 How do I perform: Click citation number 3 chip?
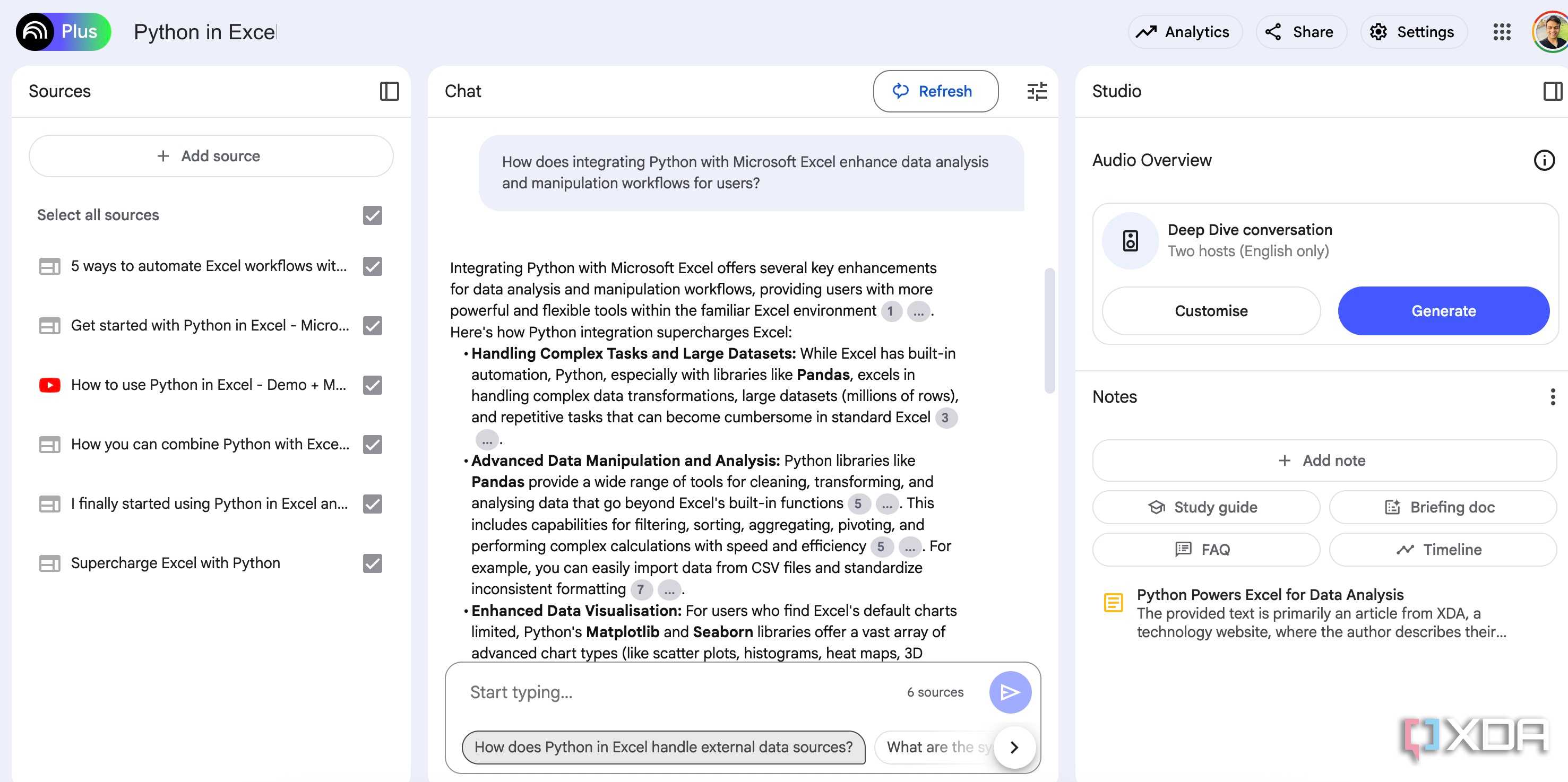click(945, 418)
